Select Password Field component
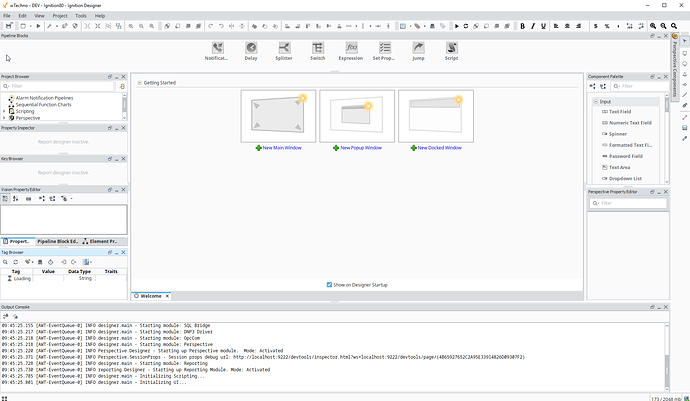Image resolution: width=690 pixels, height=401 pixels. coord(622,156)
